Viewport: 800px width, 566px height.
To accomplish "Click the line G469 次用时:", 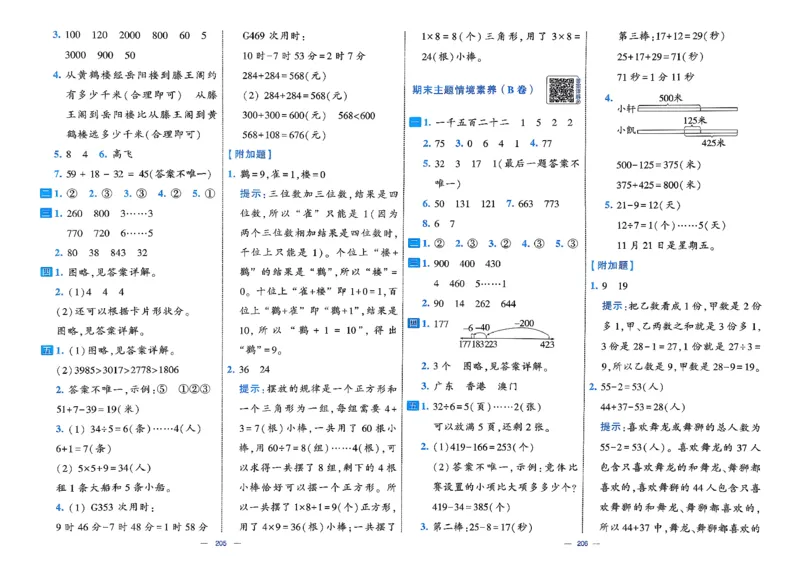I will 273,36.
